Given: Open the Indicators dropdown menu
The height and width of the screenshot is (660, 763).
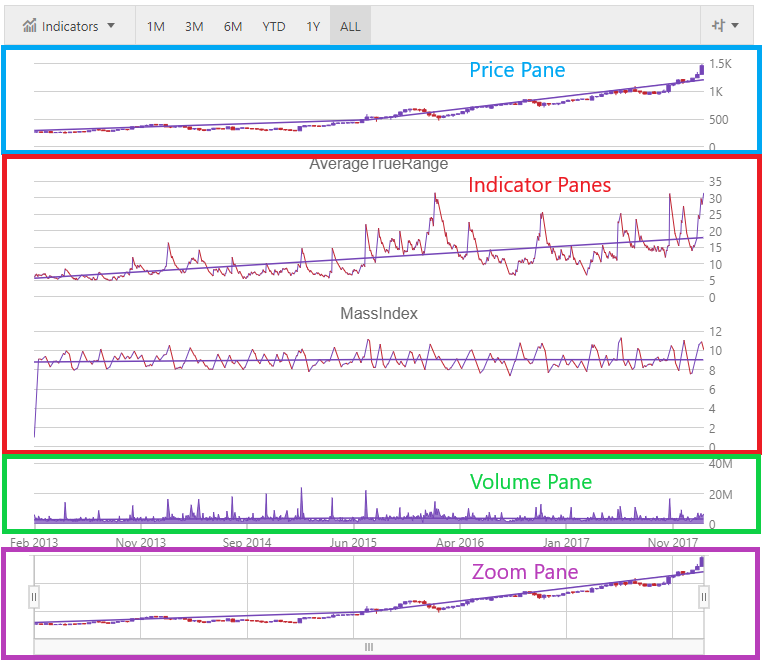Looking at the screenshot, I should 68,26.
